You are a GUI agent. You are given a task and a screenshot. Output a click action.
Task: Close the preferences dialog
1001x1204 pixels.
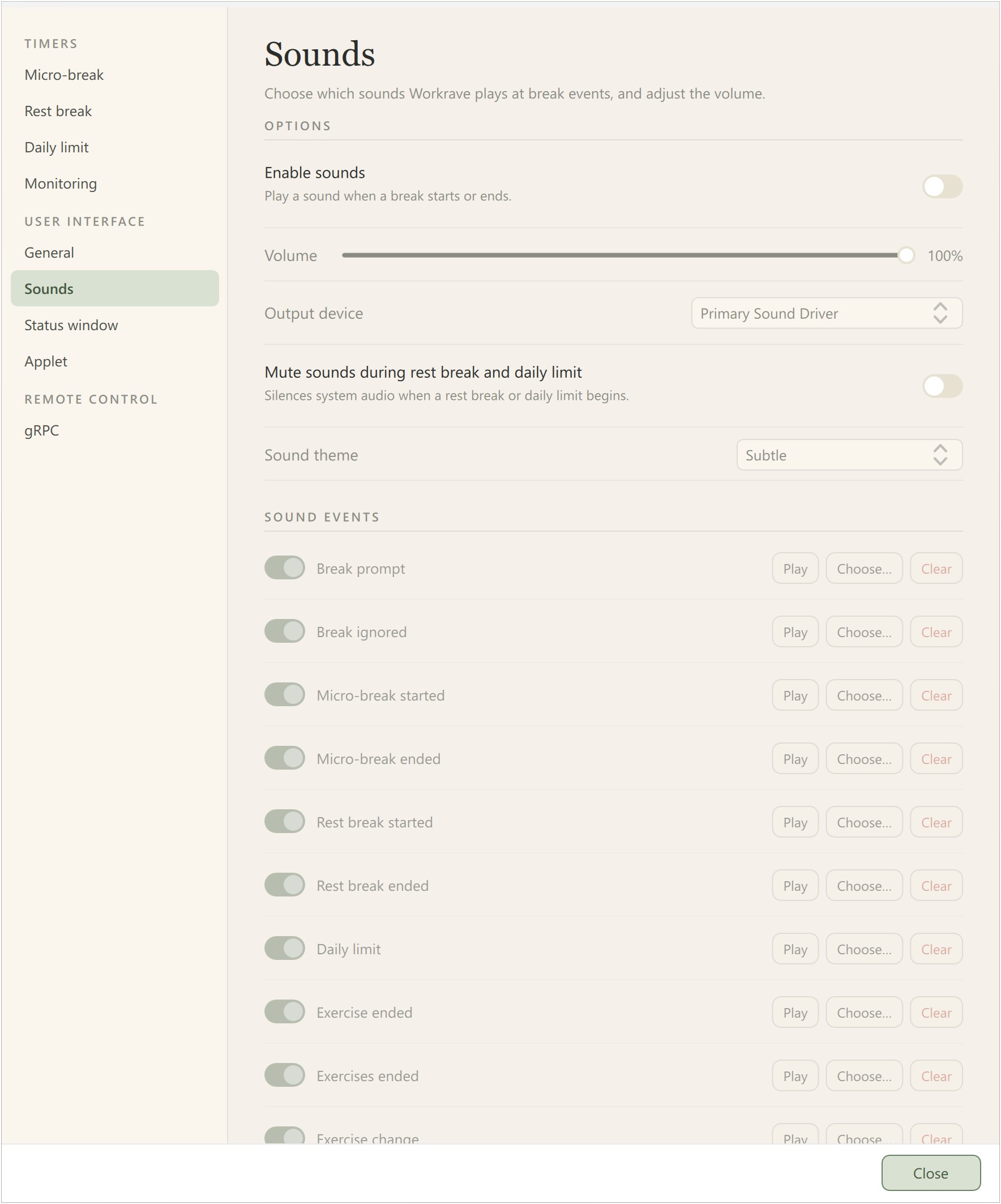930,1173
